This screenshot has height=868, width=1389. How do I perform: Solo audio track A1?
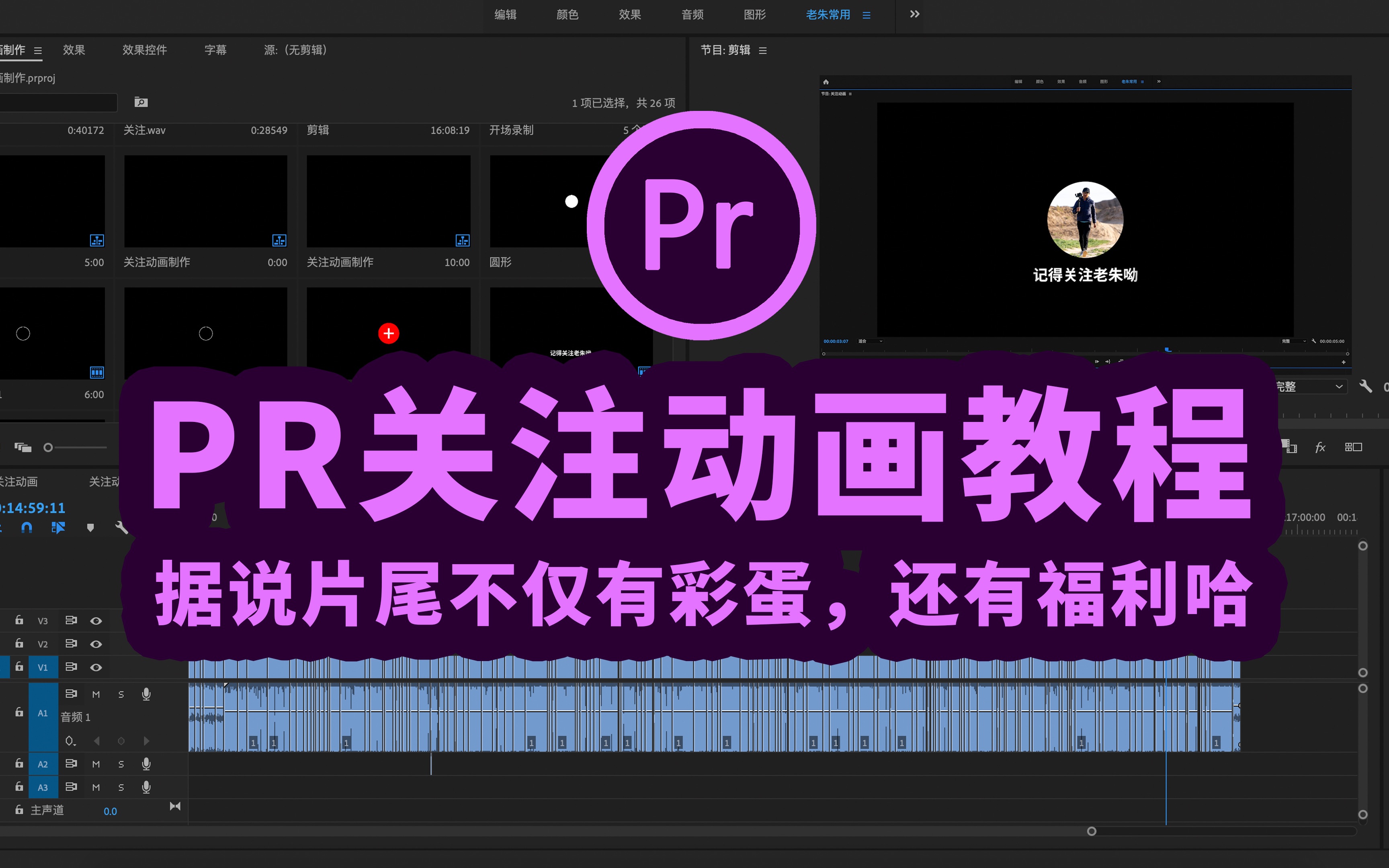click(x=121, y=694)
